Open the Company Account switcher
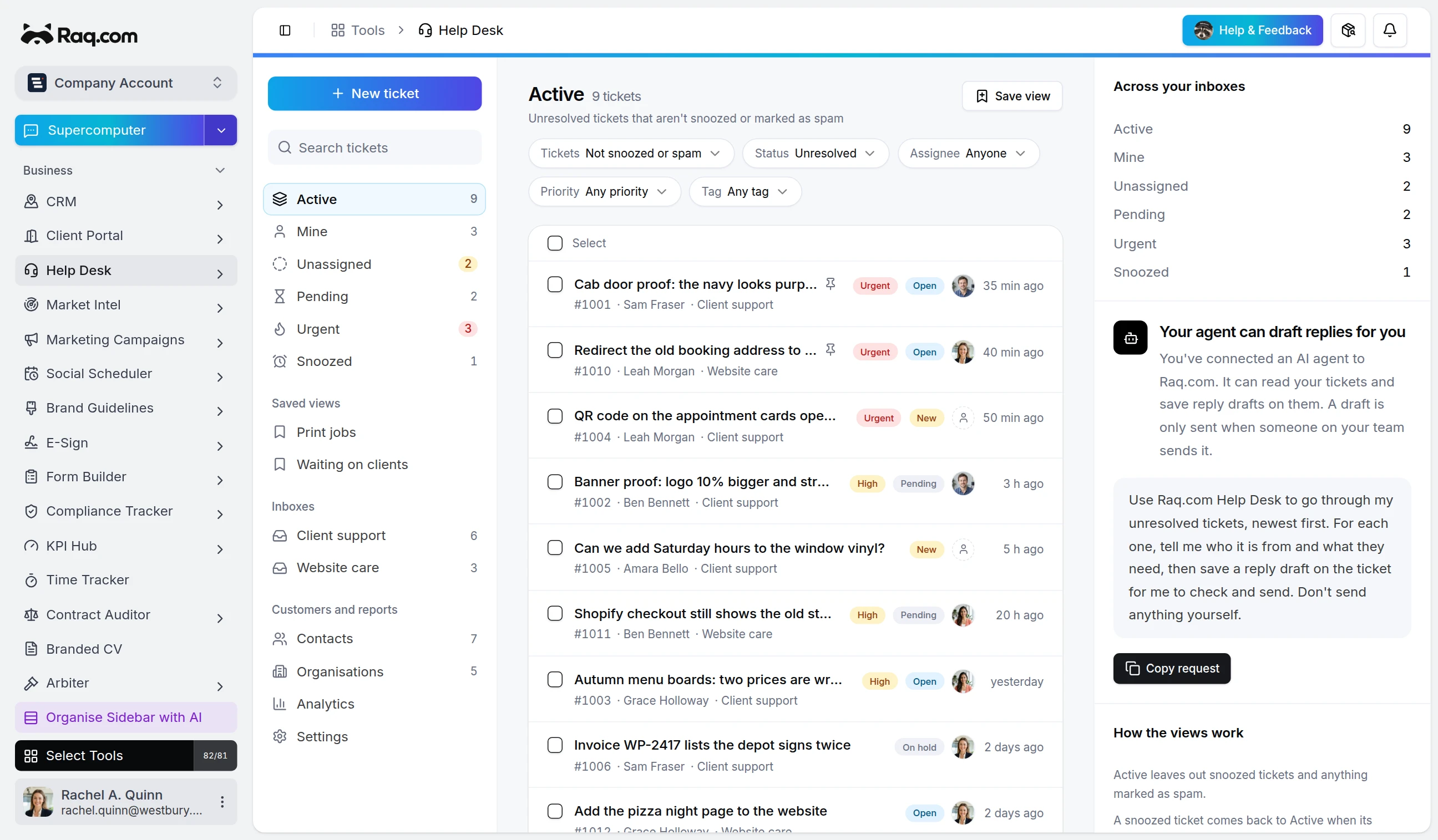Image resolution: width=1438 pixels, height=840 pixels. (125, 83)
